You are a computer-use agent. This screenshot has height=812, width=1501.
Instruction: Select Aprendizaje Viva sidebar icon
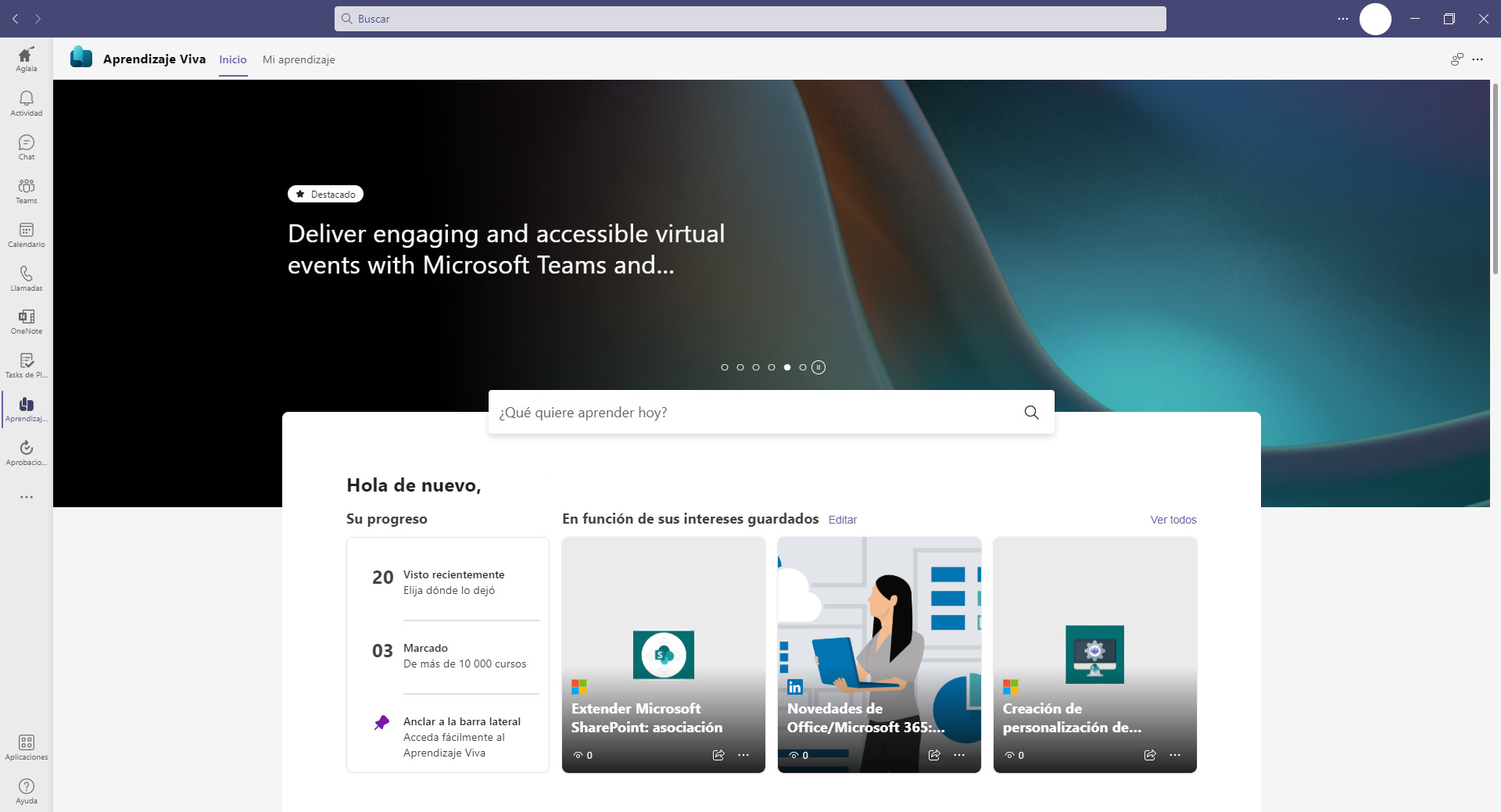[x=26, y=410]
